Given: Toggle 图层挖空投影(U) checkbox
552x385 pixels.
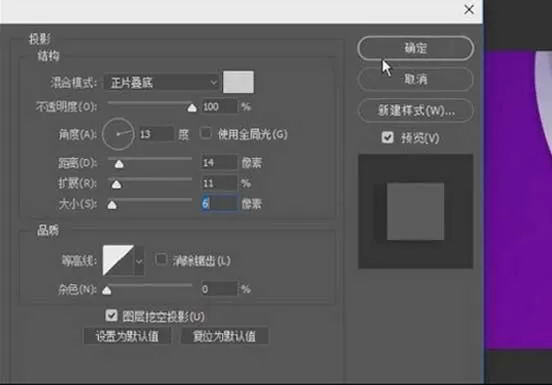Looking at the screenshot, I should tap(111, 315).
